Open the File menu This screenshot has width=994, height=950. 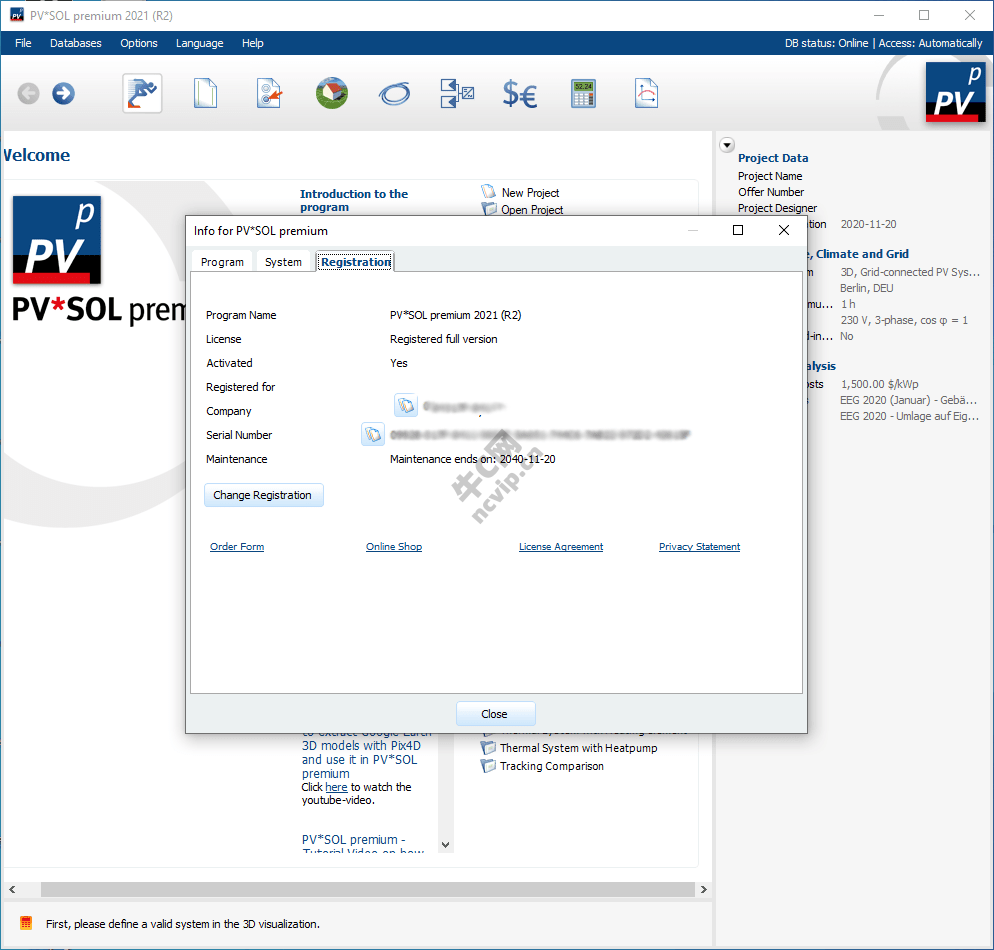coord(23,43)
